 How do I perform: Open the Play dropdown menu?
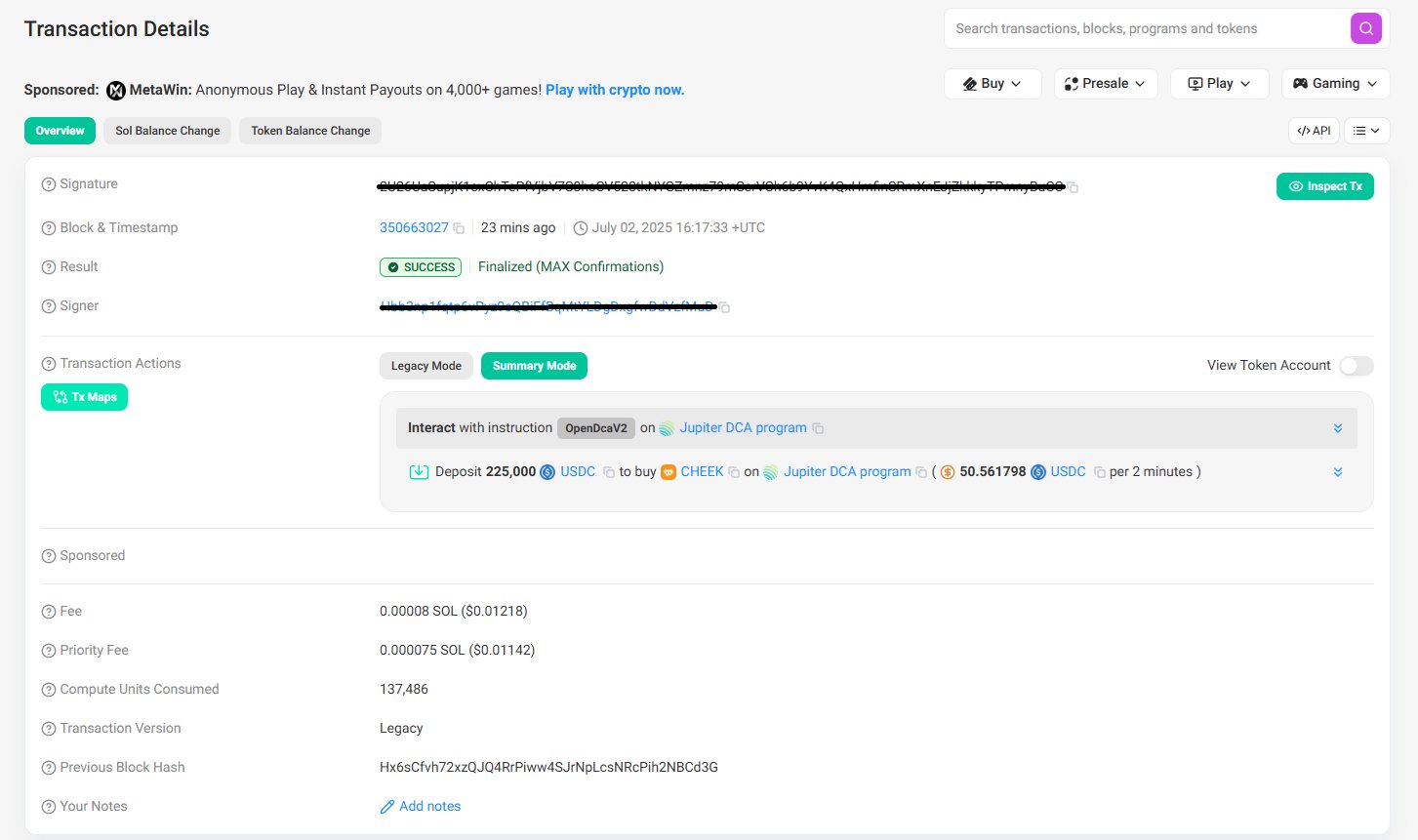coord(1220,84)
